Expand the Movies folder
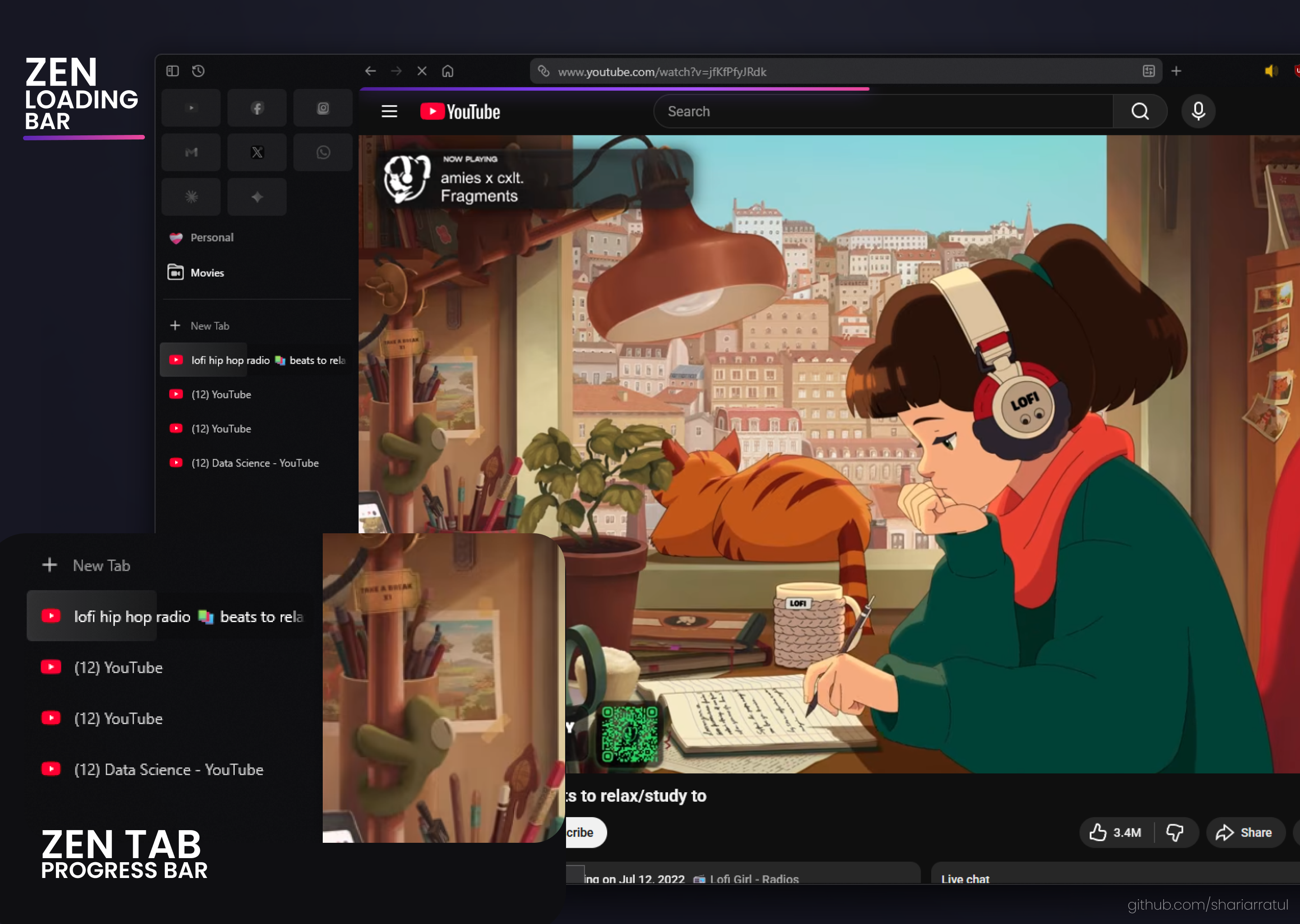The width and height of the screenshot is (1300, 924). (207, 273)
